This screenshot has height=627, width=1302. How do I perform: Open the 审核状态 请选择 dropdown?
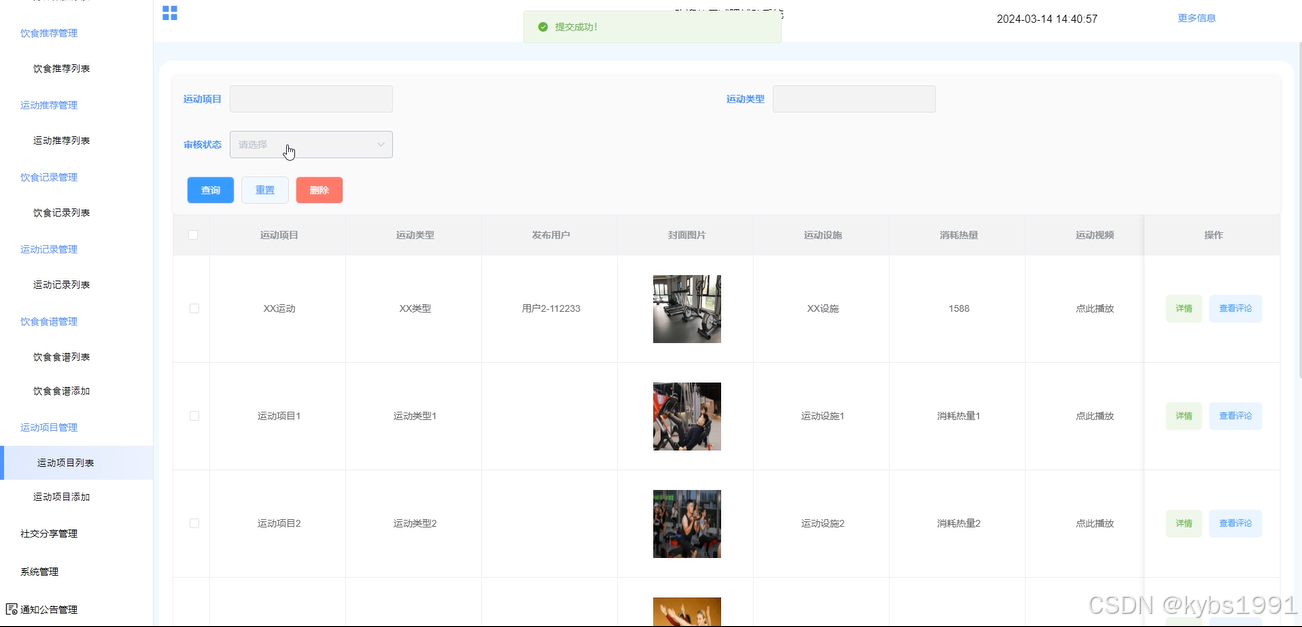coord(311,145)
